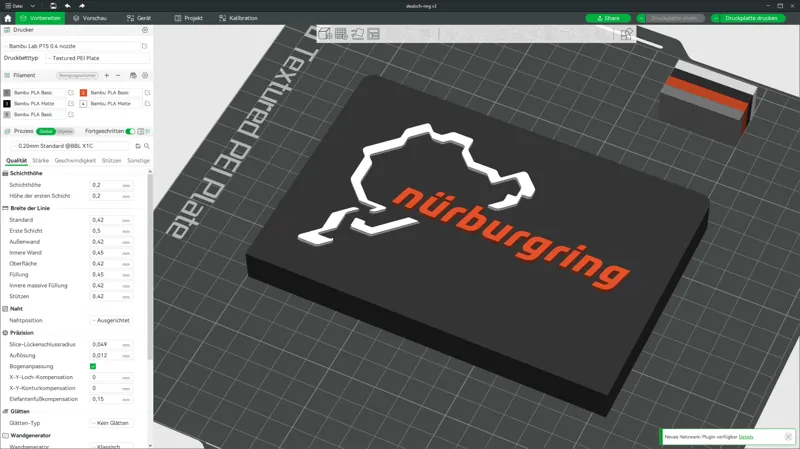Open the Druckplatte drucken dropdown arrow
Screen dimensions: 800x449
click(x=715, y=18)
